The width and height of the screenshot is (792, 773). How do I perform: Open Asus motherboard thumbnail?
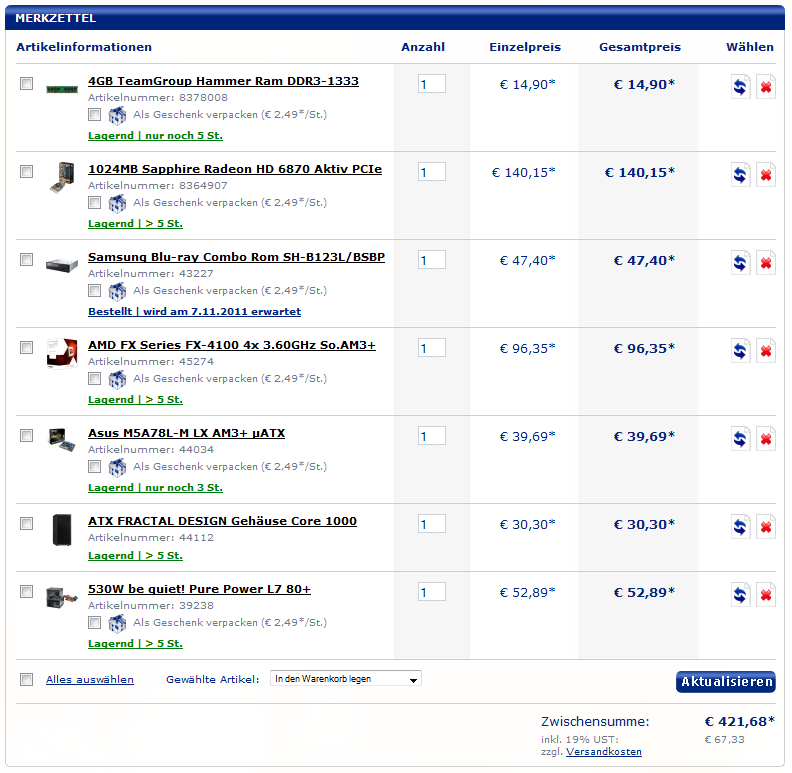(62, 440)
